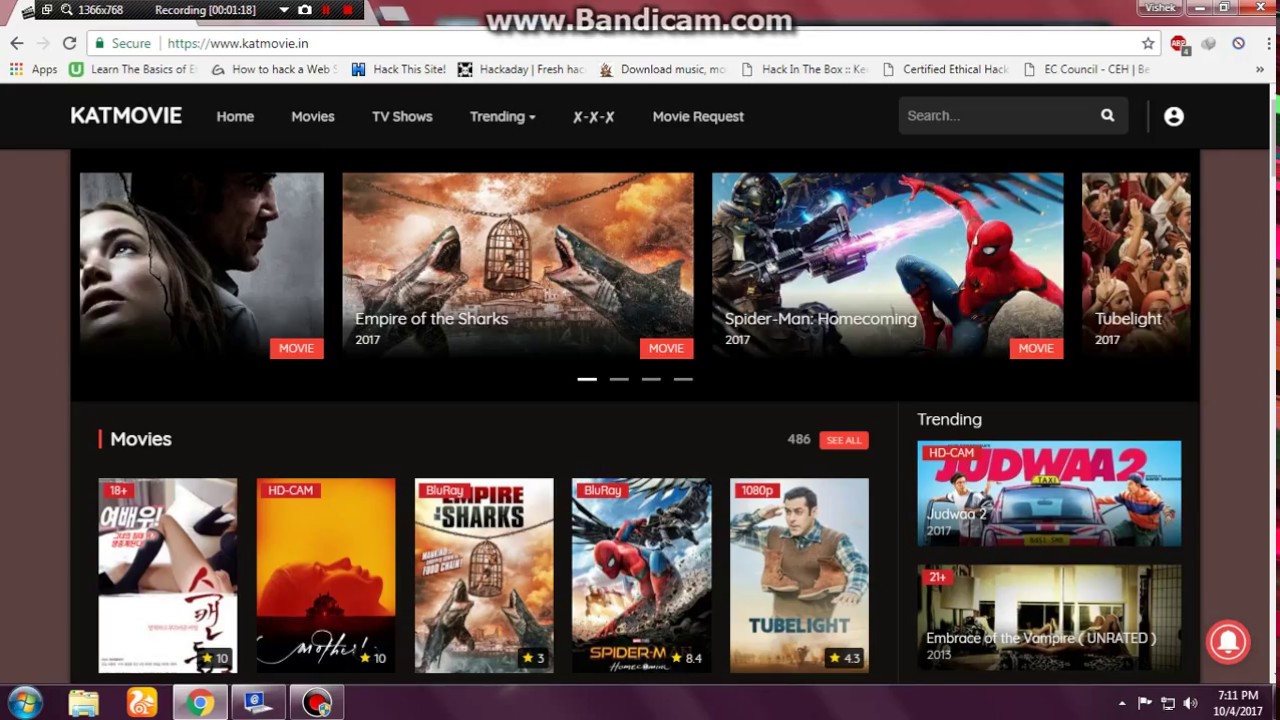This screenshot has height=720, width=1280.
Task: Click the address bar URL katmovie.in
Action: pos(238,43)
